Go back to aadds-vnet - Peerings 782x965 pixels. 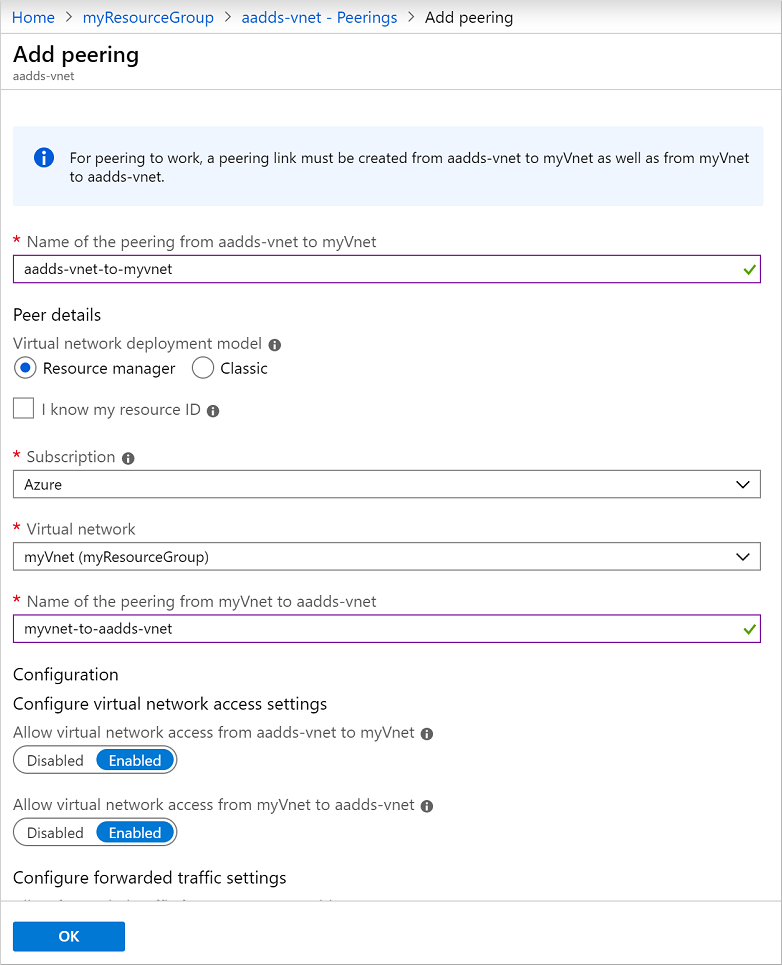319,17
